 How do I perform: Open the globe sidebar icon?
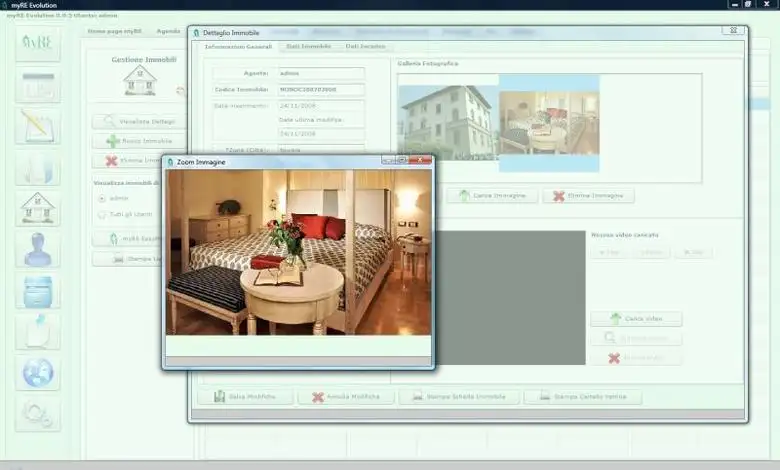coord(38,372)
